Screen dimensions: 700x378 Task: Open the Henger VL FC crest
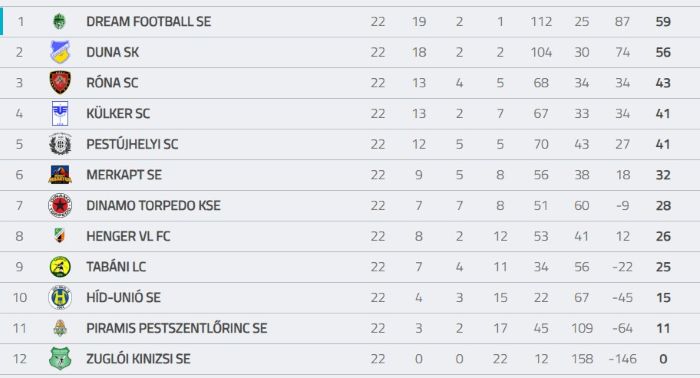pyautogui.click(x=59, y=236)
